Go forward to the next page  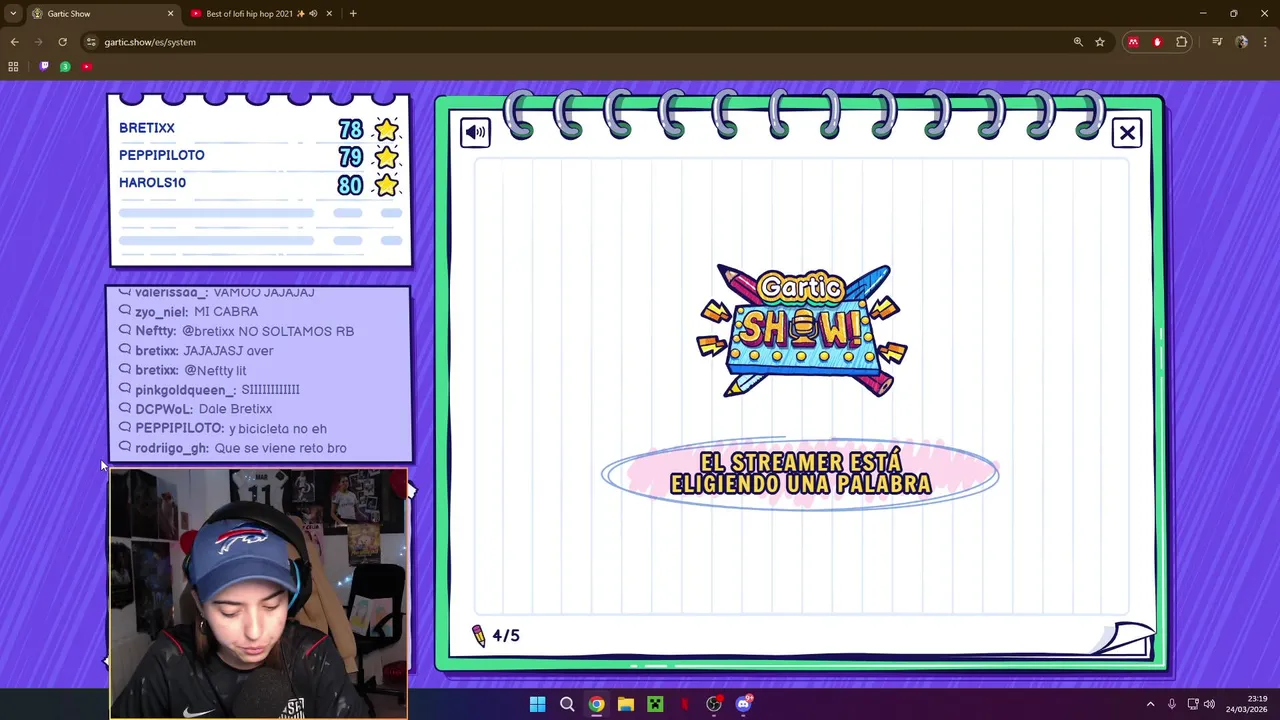(x=38, y=42)
